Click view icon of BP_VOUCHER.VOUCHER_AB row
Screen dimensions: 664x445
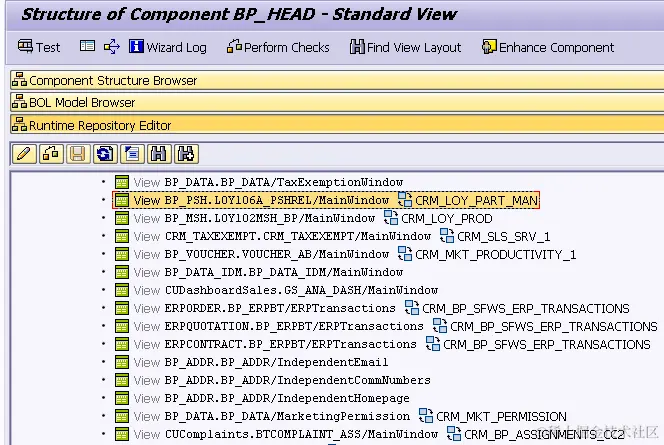[x=122, y=254]
